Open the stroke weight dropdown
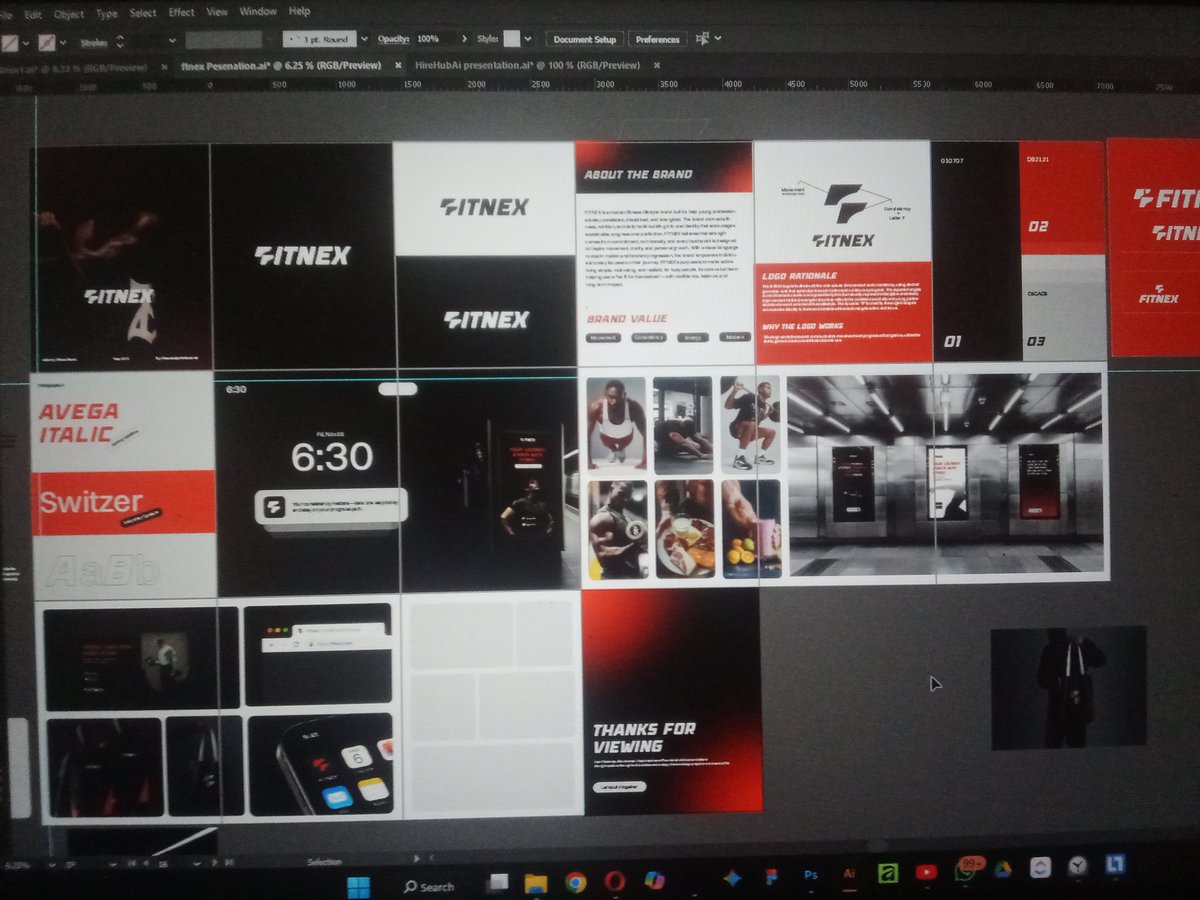The height and width of the screenshot is (900, 1200). pos(173,41)
